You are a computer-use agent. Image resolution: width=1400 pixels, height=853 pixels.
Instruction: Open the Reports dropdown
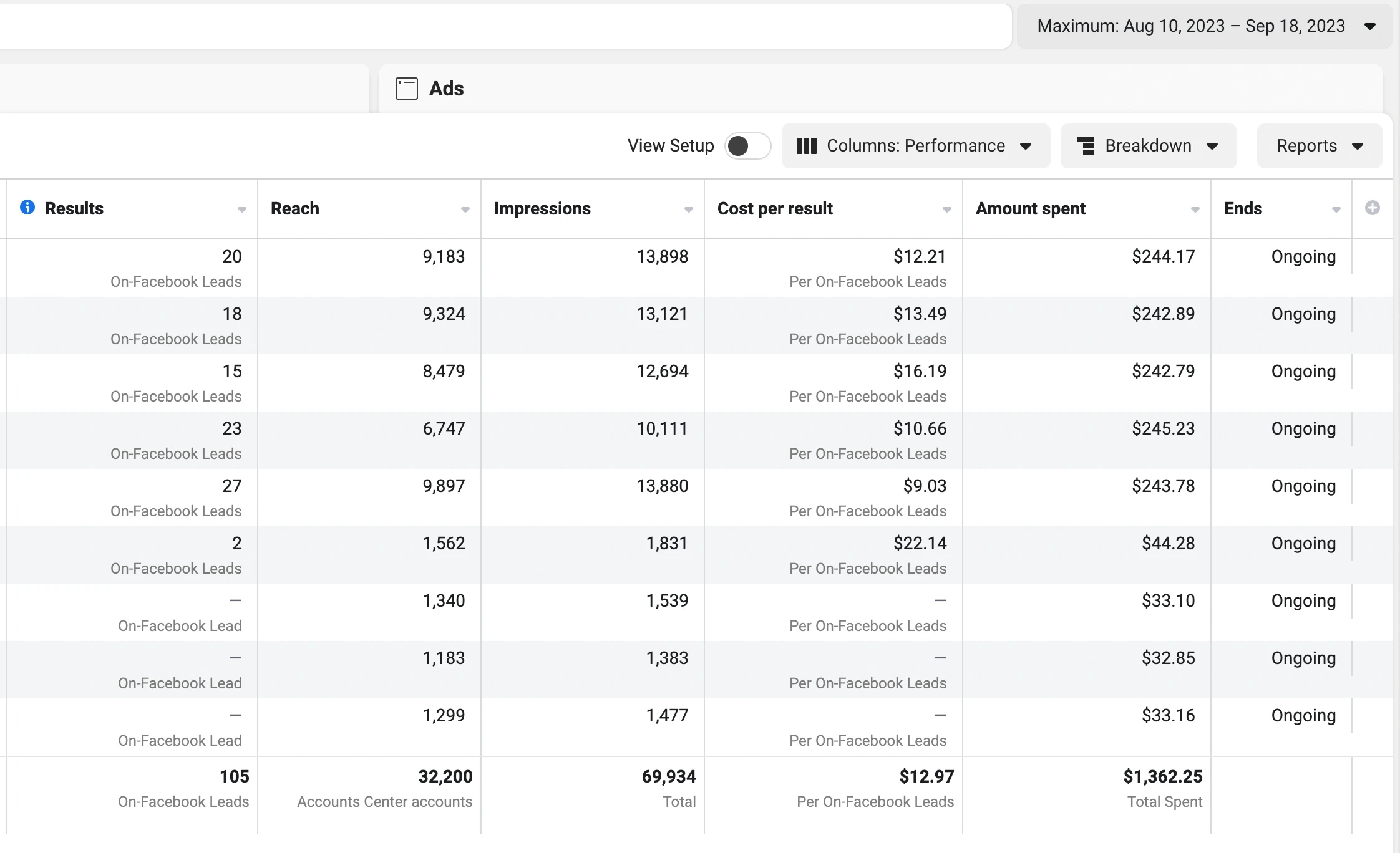click(x=1319, y=146)
